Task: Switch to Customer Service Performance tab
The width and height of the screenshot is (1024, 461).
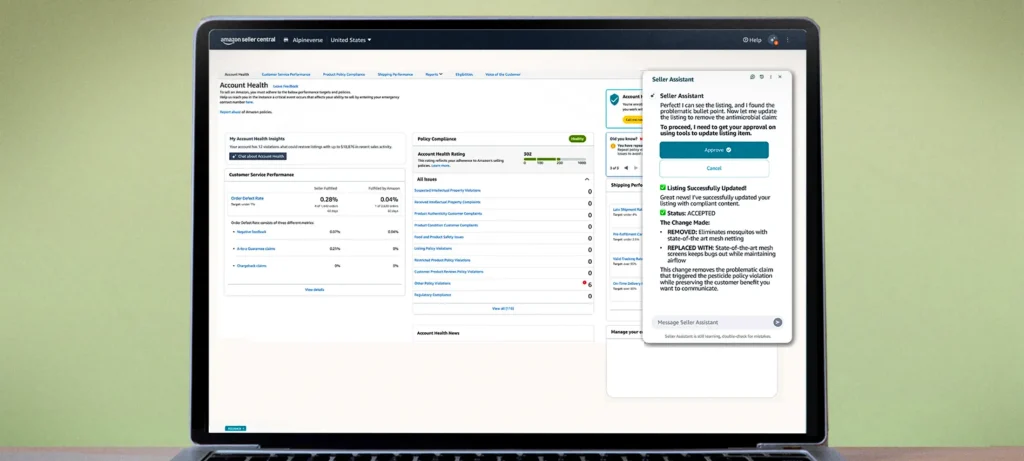Action: [286, 74]
